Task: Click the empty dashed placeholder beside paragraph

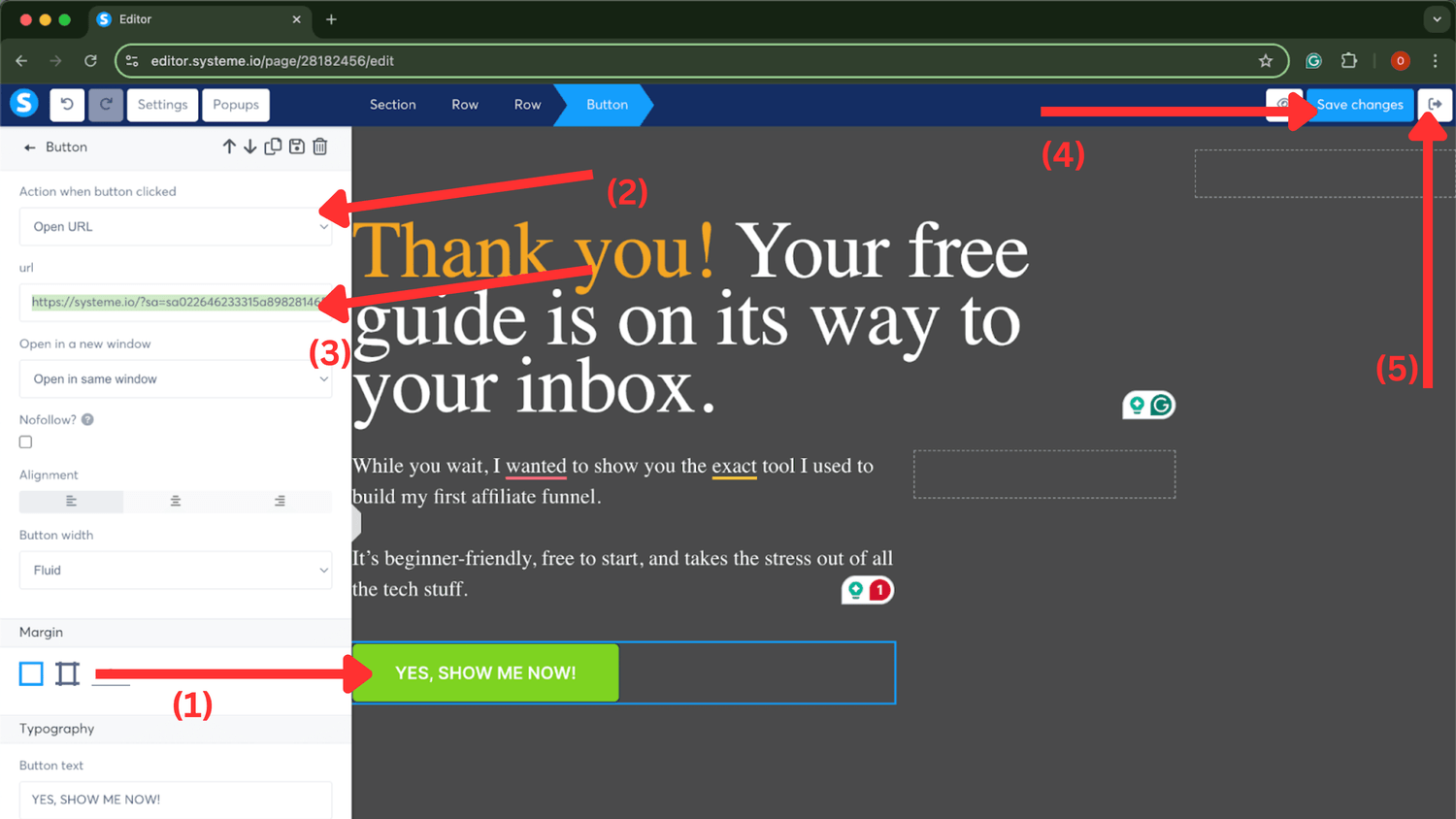Action: (x=1044, y=475)
